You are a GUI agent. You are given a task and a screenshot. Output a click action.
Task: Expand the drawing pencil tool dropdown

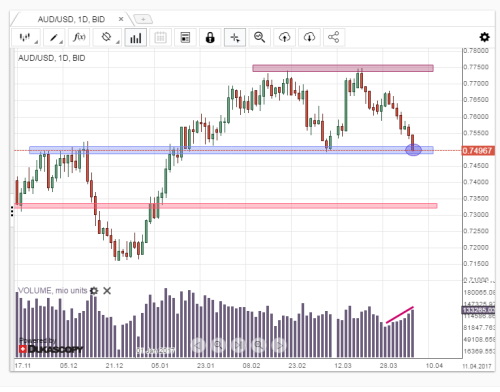coord(54,37)
